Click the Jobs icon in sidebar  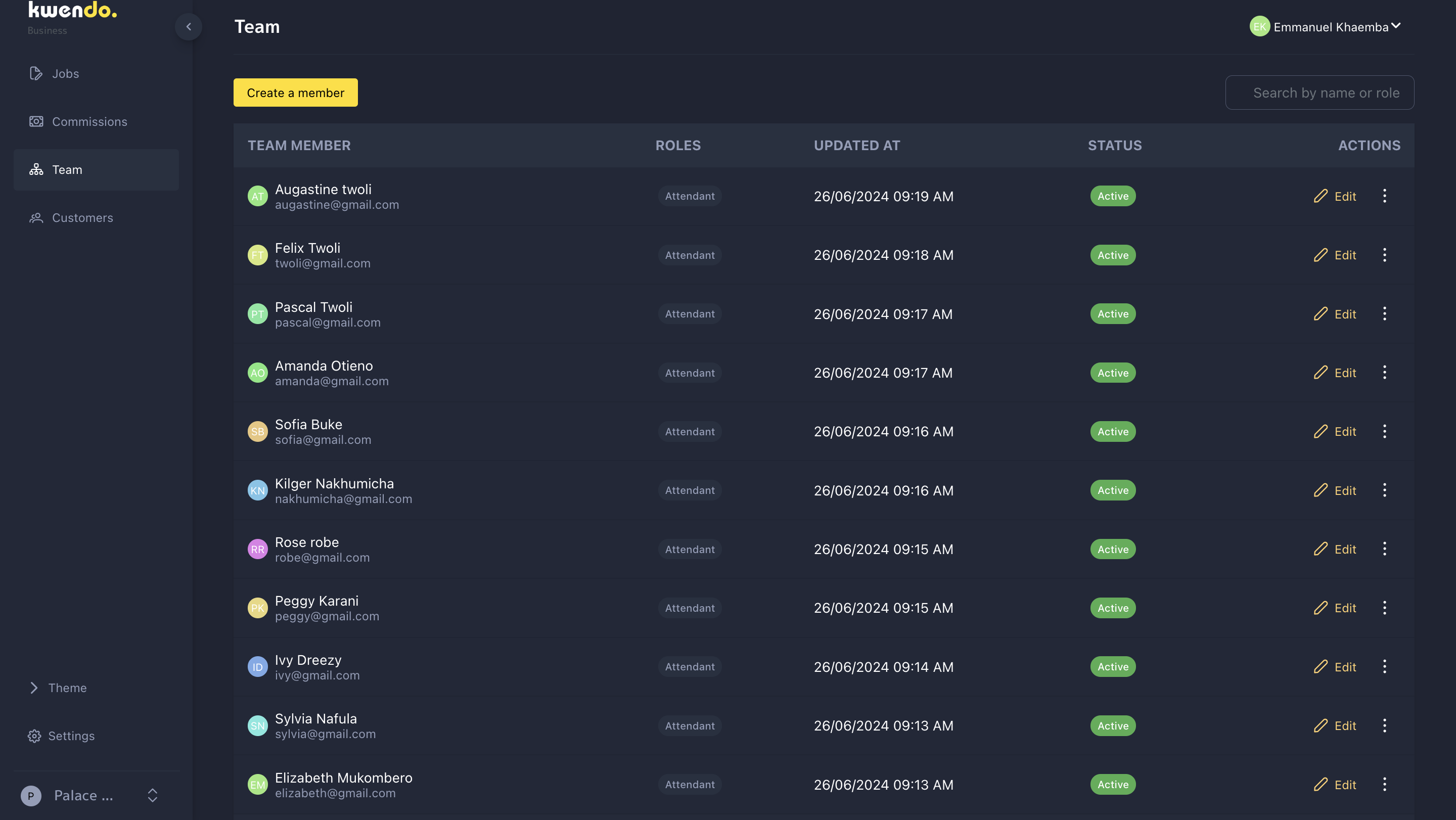click(x=35, y=73)
